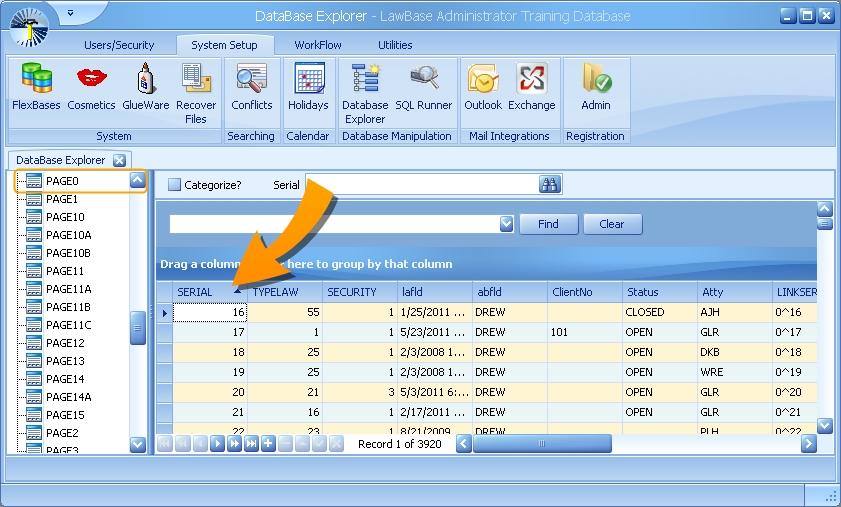Select PAGE2 in the table tree
The image size is (841, 507).
point(62,432)
